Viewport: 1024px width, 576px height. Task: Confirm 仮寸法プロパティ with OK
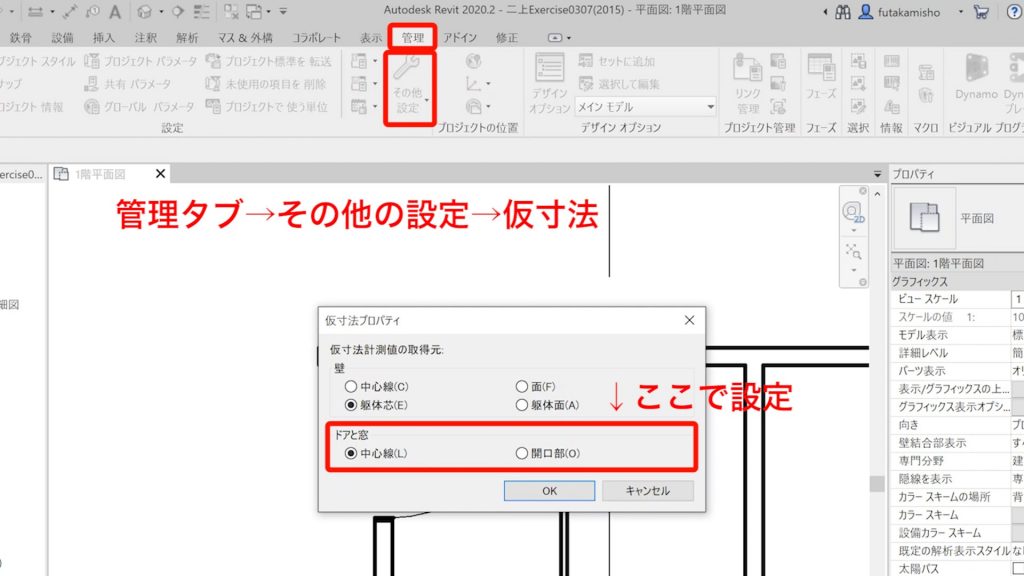click(x=549, y=490)
